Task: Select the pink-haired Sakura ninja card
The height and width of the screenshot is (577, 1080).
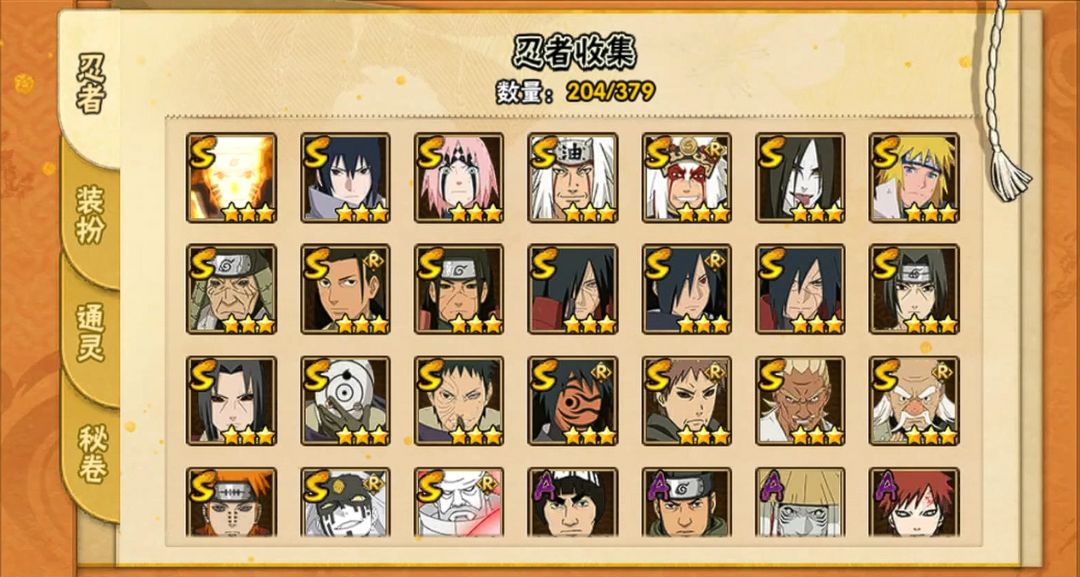Action: coord(459,178)
